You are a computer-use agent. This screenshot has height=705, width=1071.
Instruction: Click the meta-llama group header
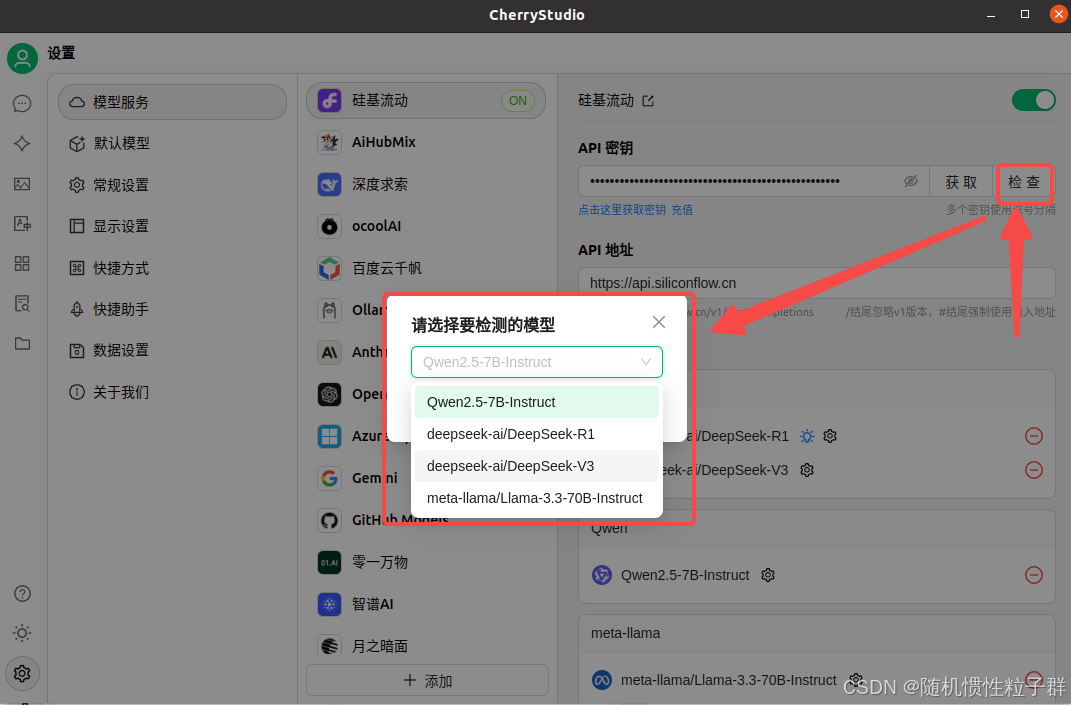(x=816, y=633)
